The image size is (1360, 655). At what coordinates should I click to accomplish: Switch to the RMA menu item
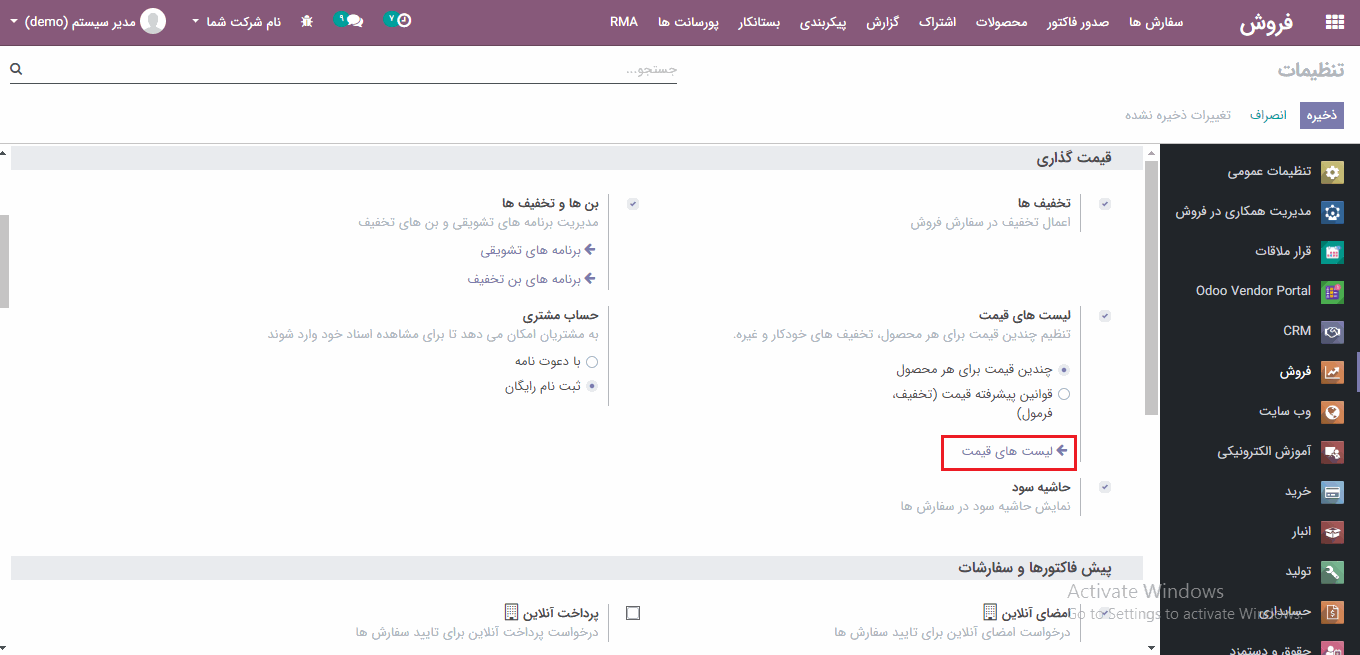pyautogui.click(x=623, y=21)
